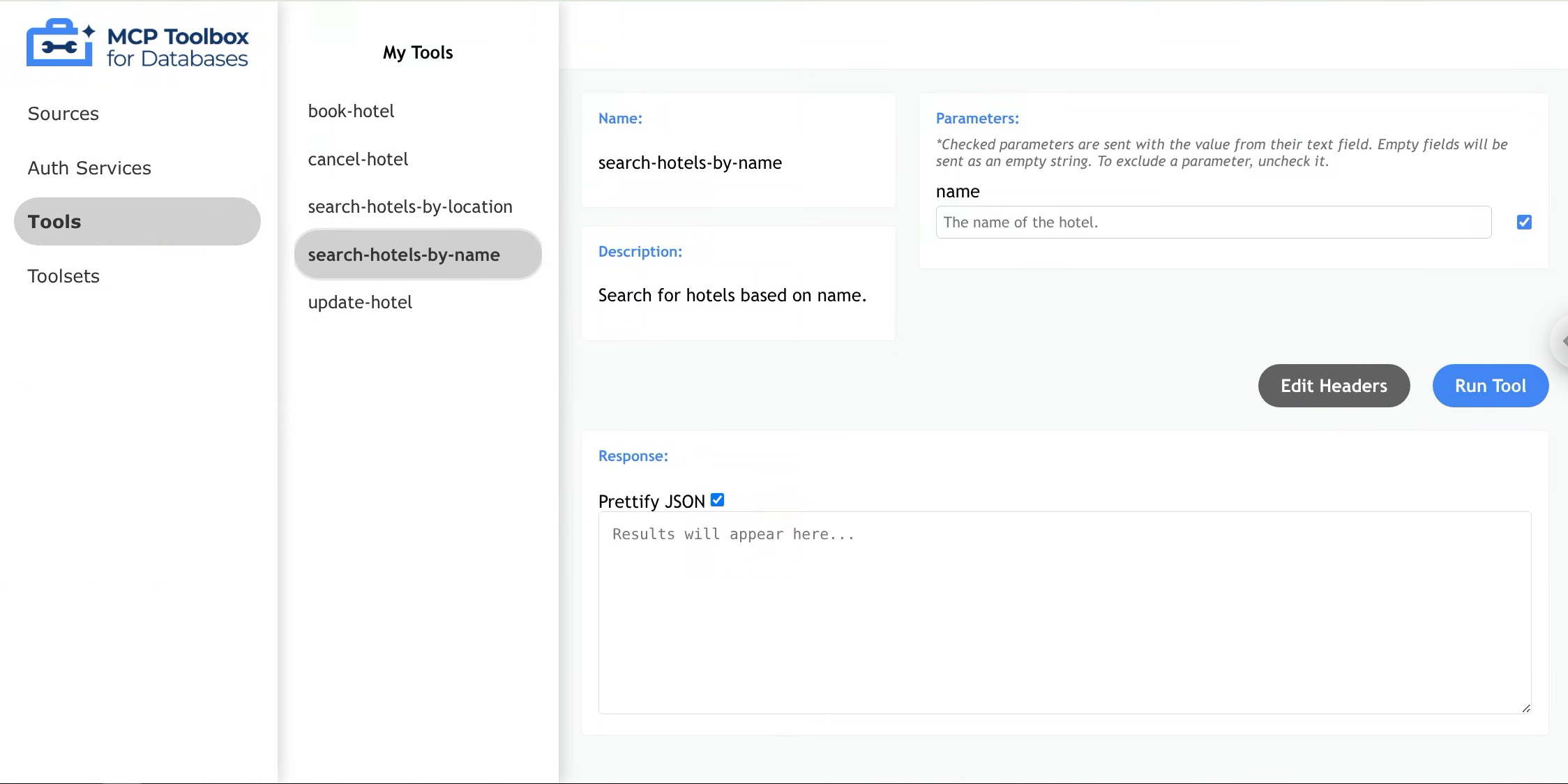The image size is (1568, 784).
Task: Open the search-hotels-by-location tool
Action: [410, 206]
